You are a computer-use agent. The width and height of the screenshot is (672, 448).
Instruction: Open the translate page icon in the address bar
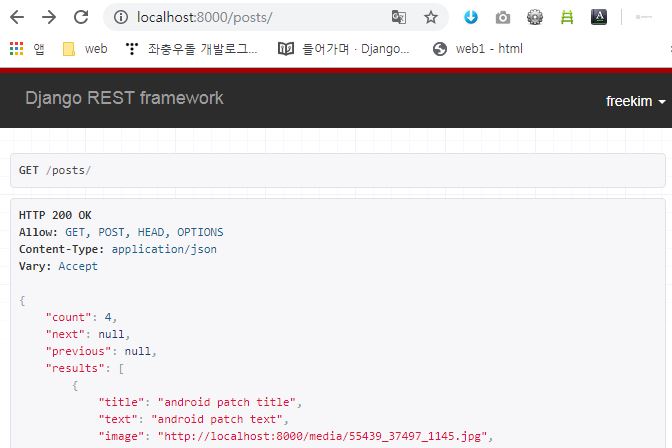pos(399,17)
